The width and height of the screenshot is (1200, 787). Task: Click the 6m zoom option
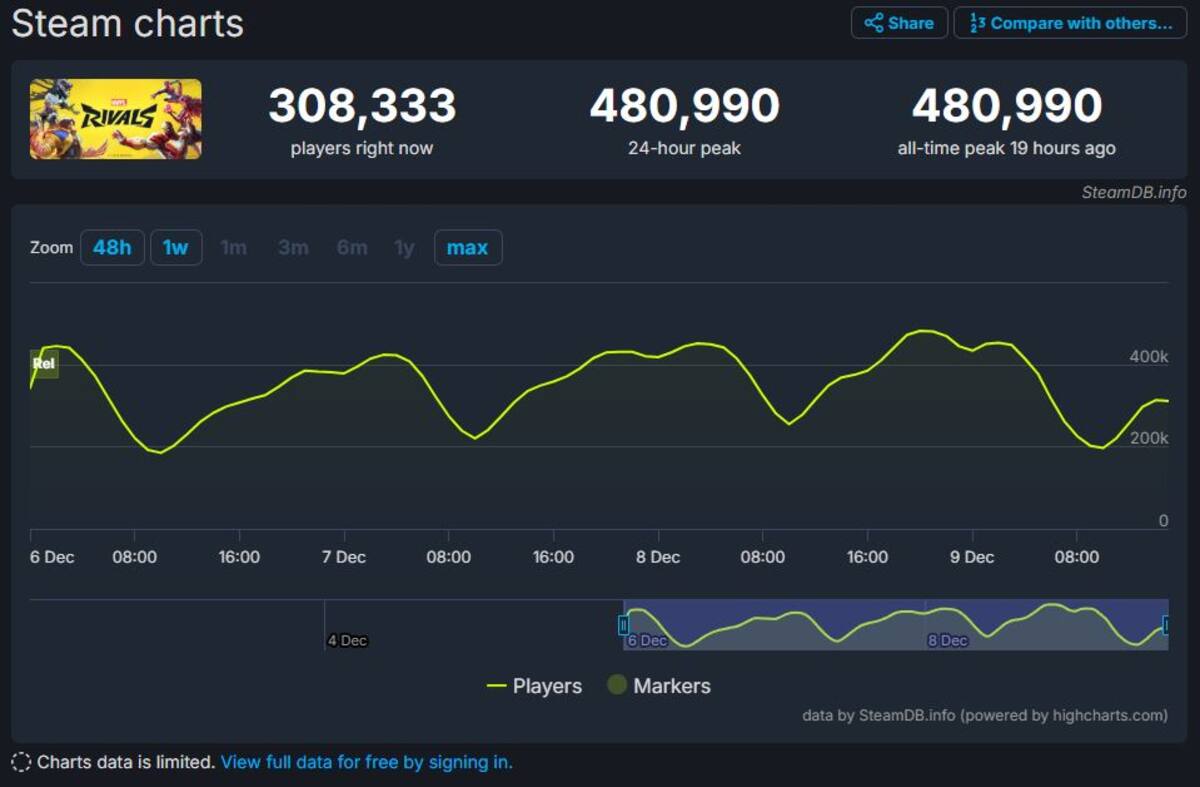click(x=352, y=248)
